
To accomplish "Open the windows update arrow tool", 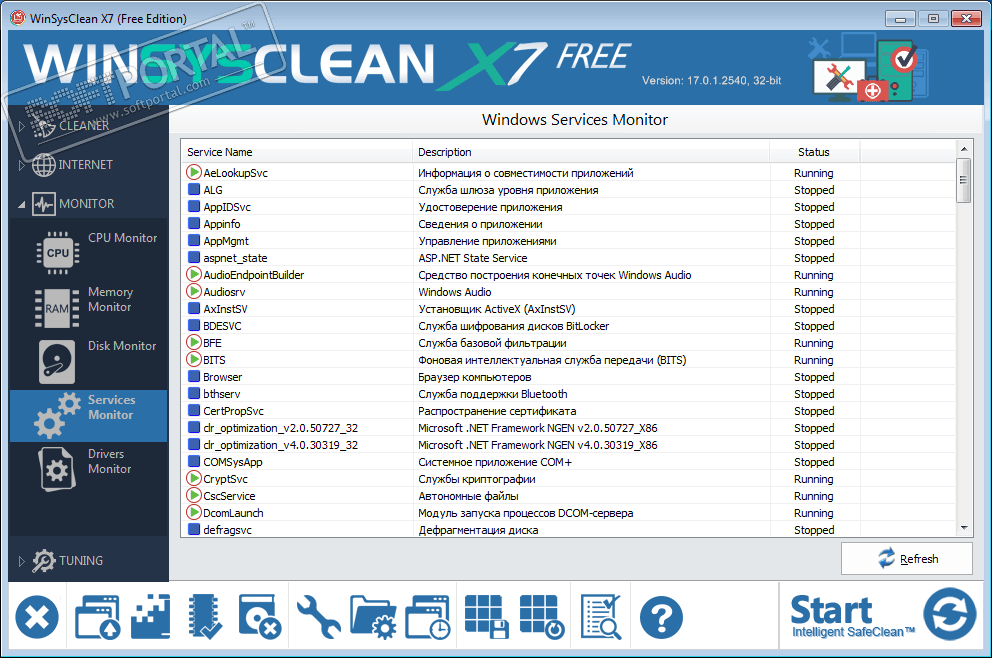I will tap(97, 617).
